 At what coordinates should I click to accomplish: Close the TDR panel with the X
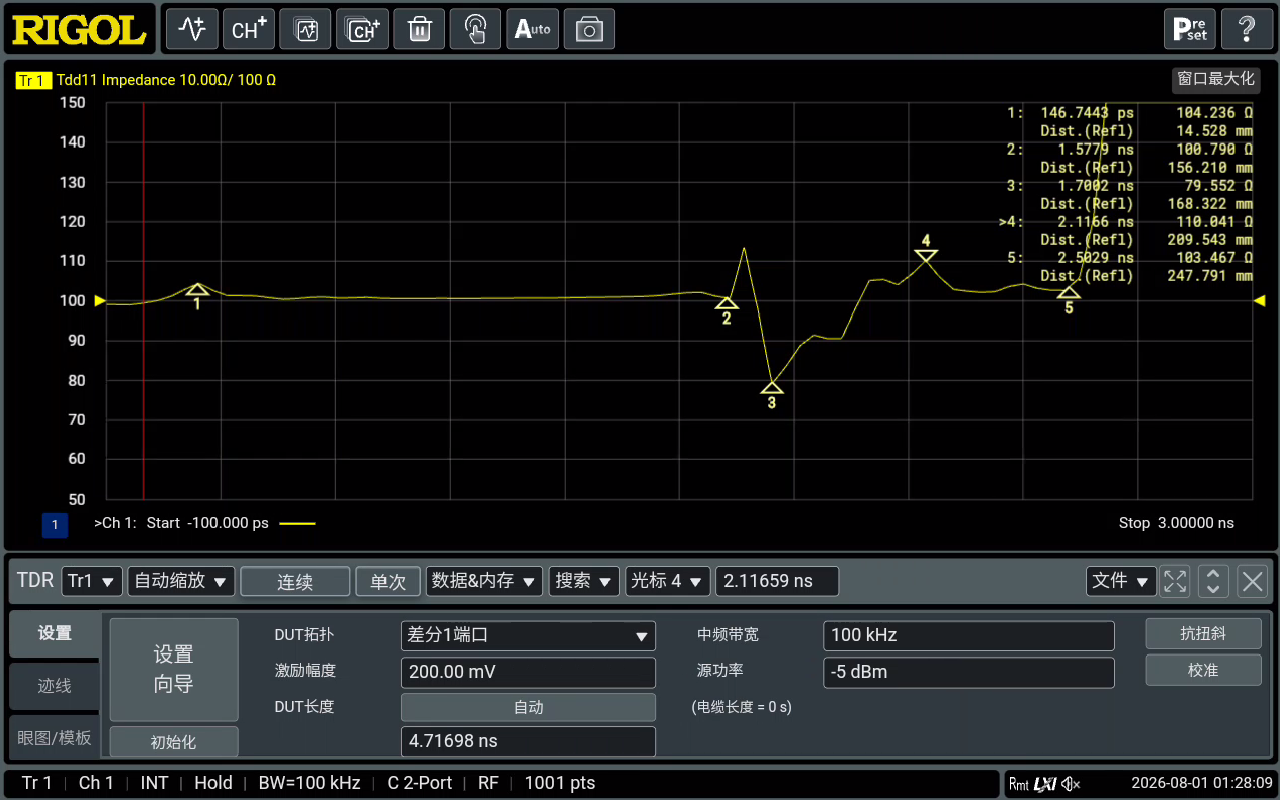(x=1253, y=581)
